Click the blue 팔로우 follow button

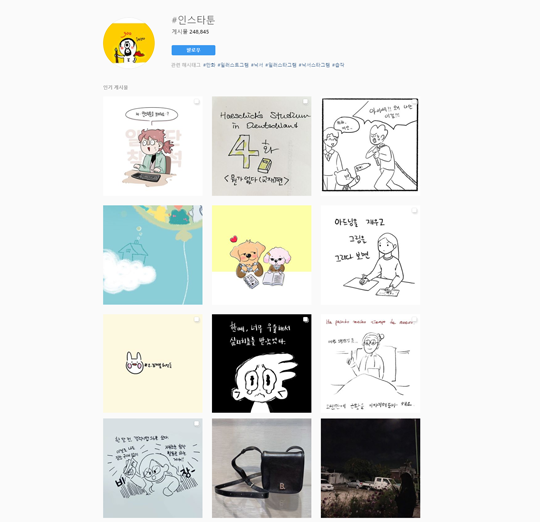[x=193, y=50]
